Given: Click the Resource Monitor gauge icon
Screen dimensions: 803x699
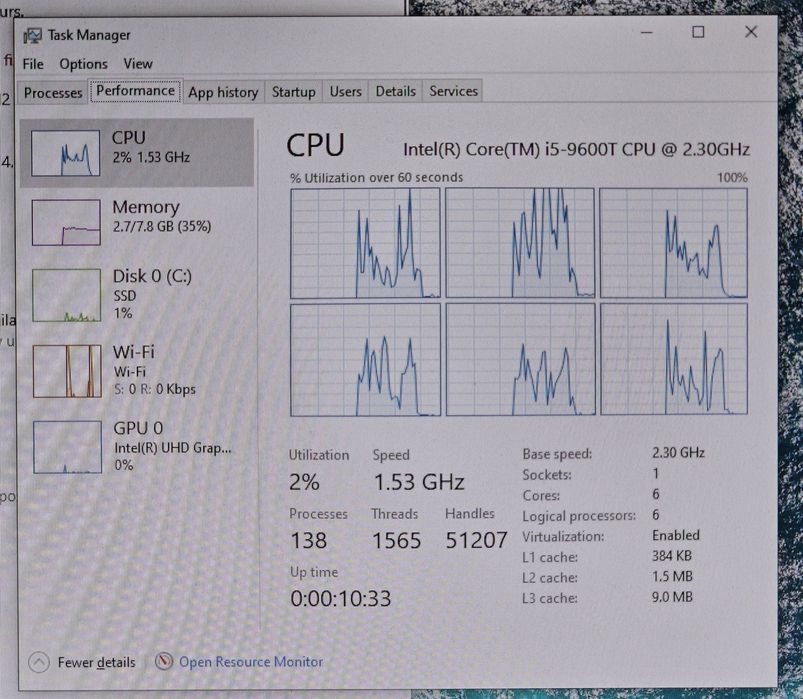Looking at the screenshot, I should pos(164,661).
